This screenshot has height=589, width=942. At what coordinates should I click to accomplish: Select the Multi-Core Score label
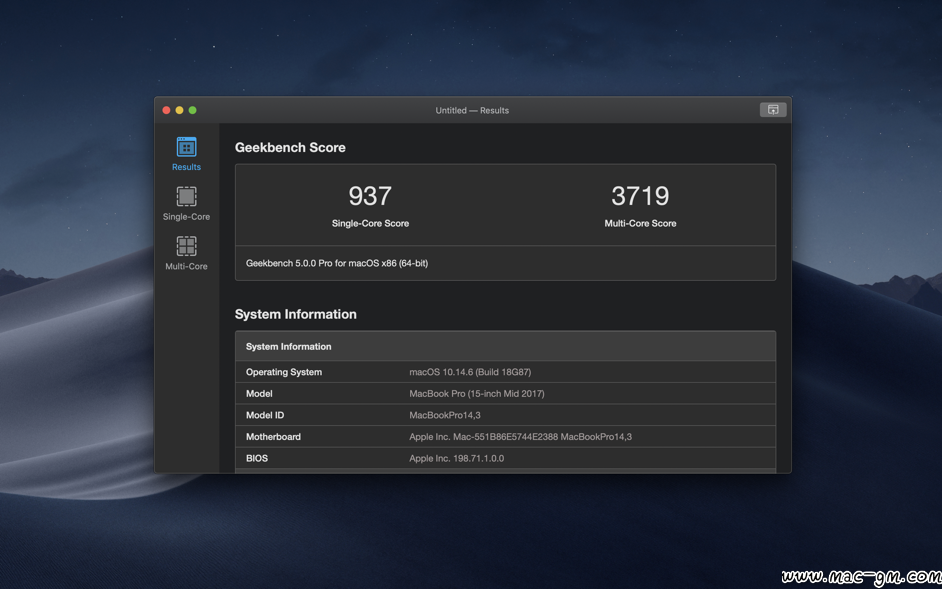[x=640, y=223]
